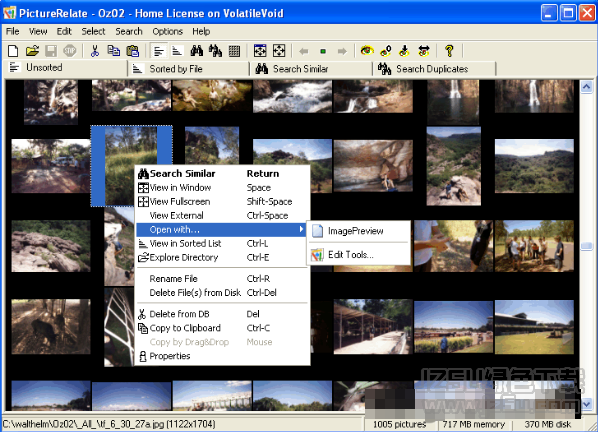Choose View Fullscreen from context menu
The width and height of the screenshot is (598, 432).
[222, 201]
